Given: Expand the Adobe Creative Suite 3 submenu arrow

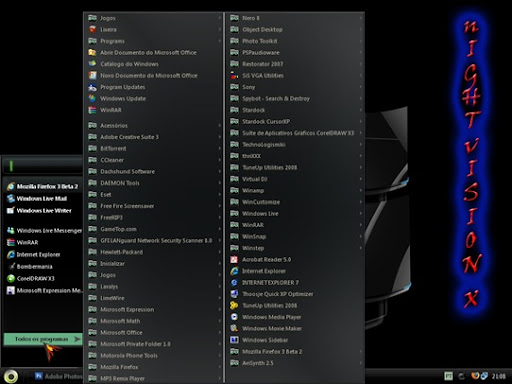Looking at the screenshot, I should click(x=220, y=137).
